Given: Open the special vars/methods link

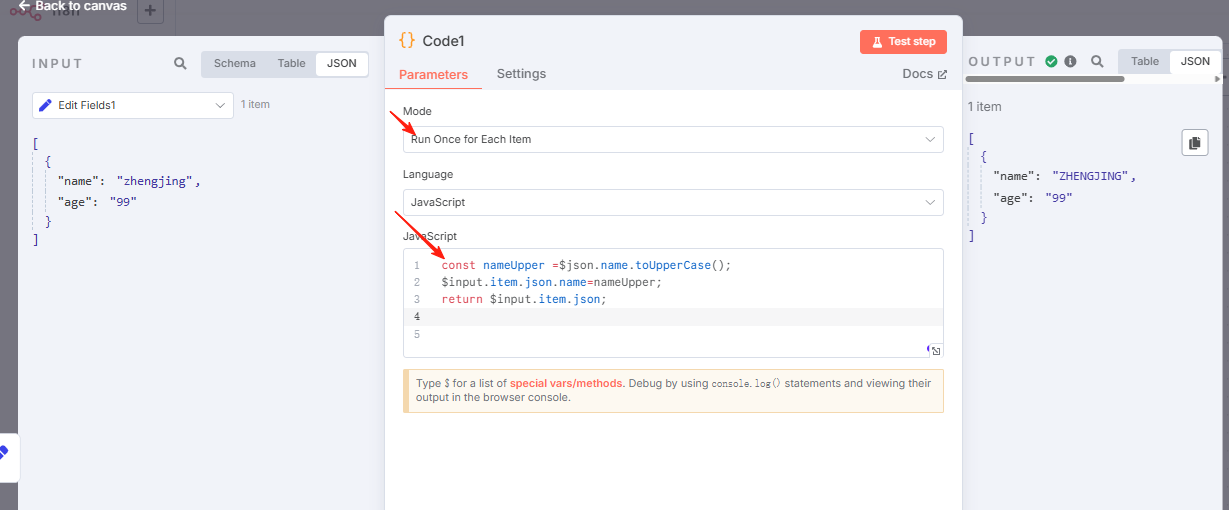Looking at the screenshot, I should click(567, 383).
